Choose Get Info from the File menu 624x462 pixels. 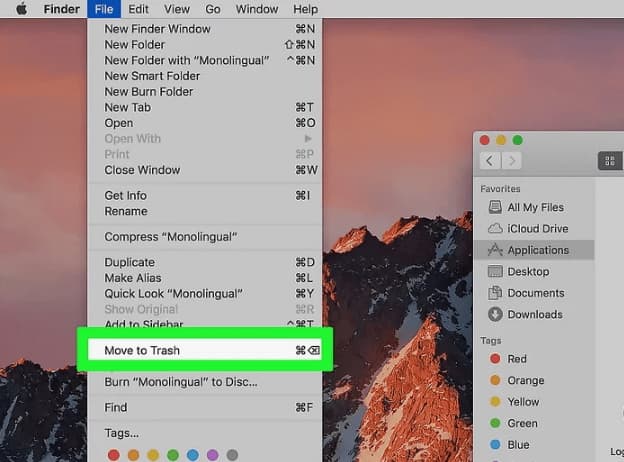coord(125,195)
